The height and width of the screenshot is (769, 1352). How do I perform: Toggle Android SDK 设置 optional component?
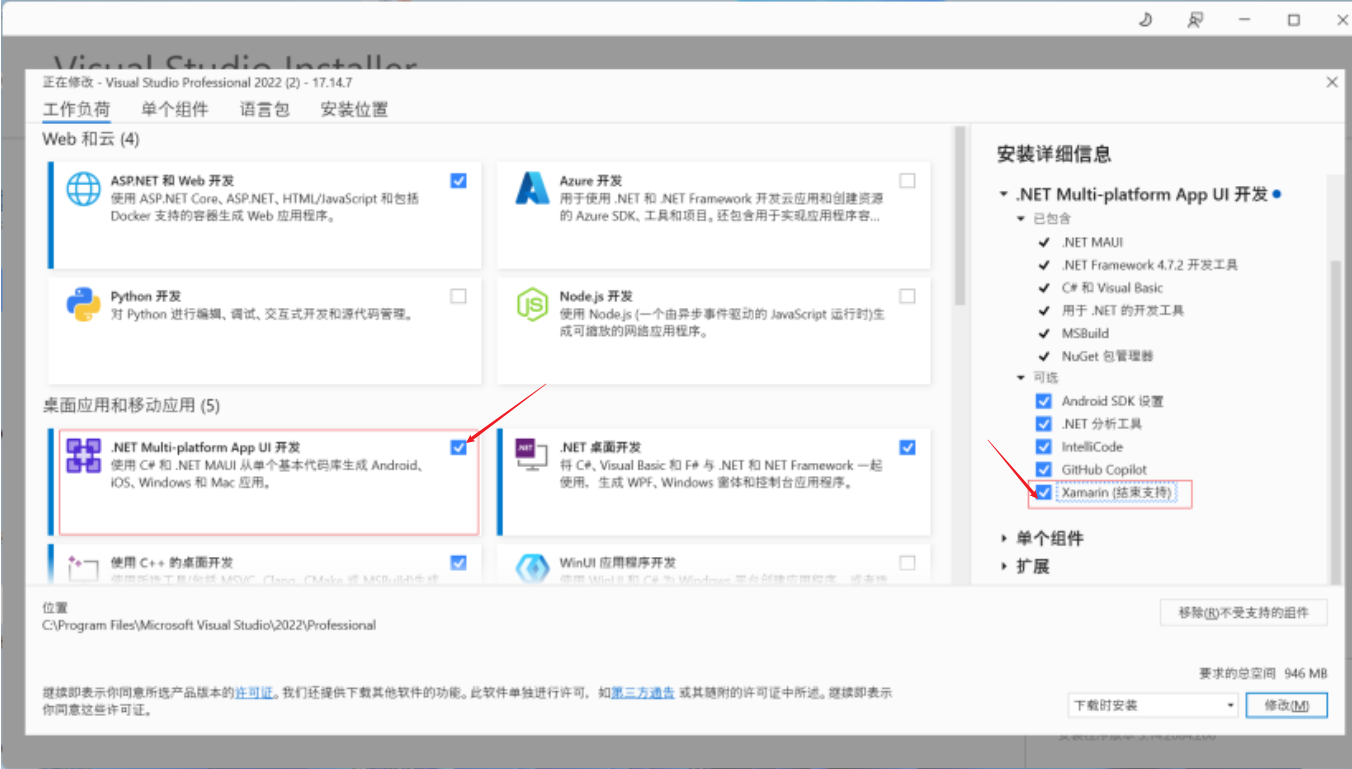1044,401
